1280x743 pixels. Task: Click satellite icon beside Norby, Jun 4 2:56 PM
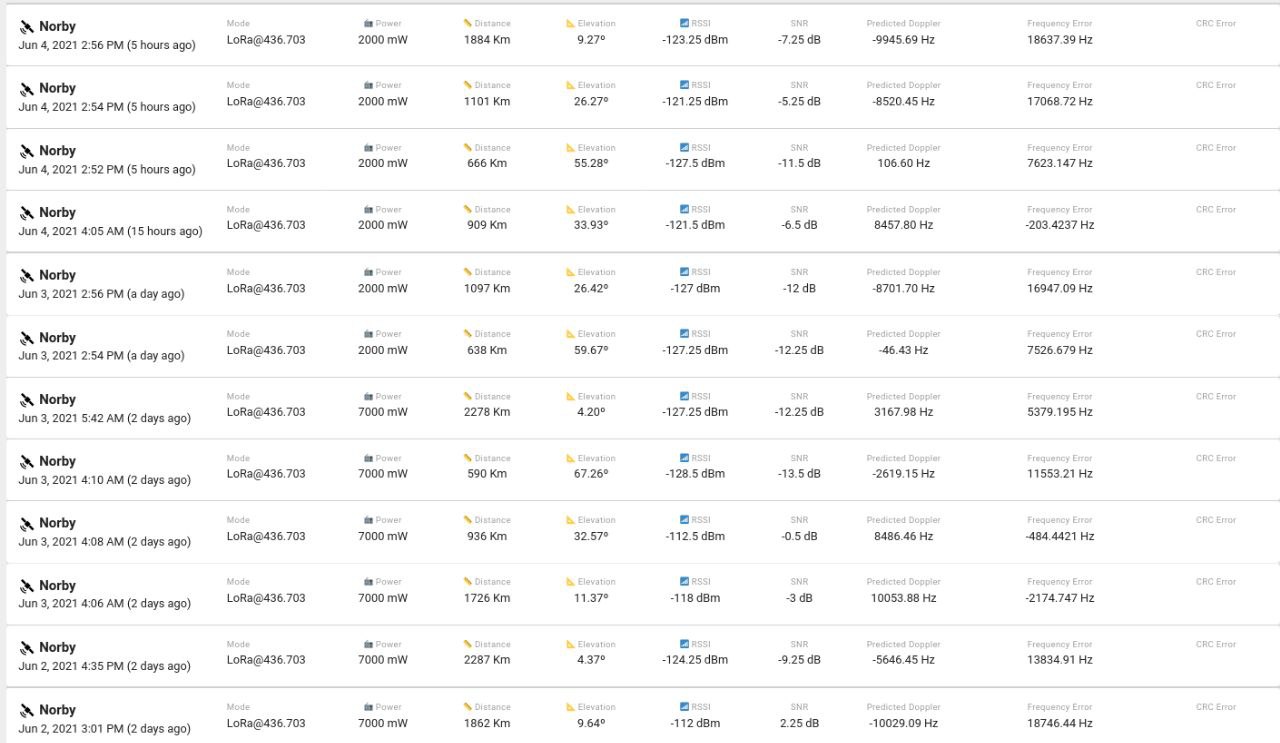[27, 27]
